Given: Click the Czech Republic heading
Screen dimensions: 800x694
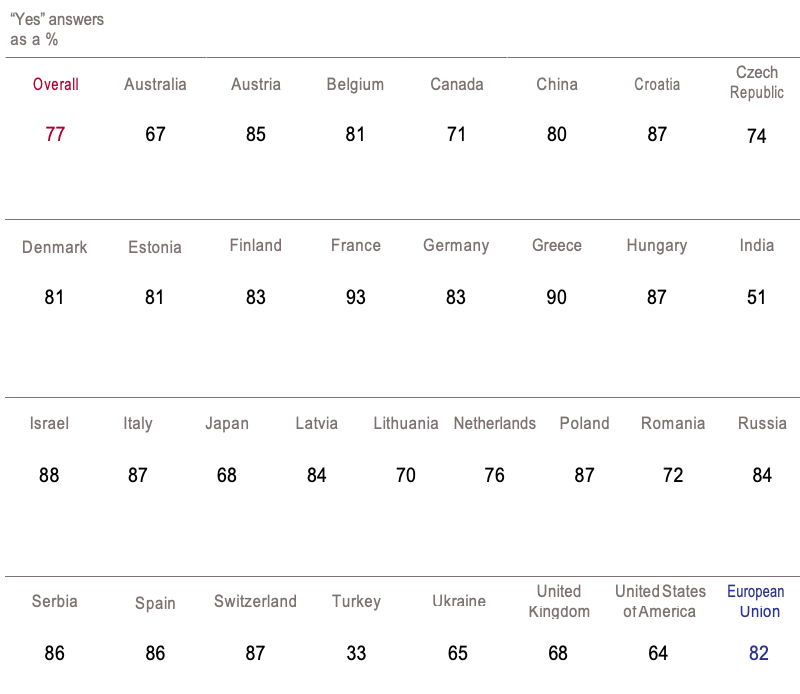Looking at the screenshot, I should (757, 82).
